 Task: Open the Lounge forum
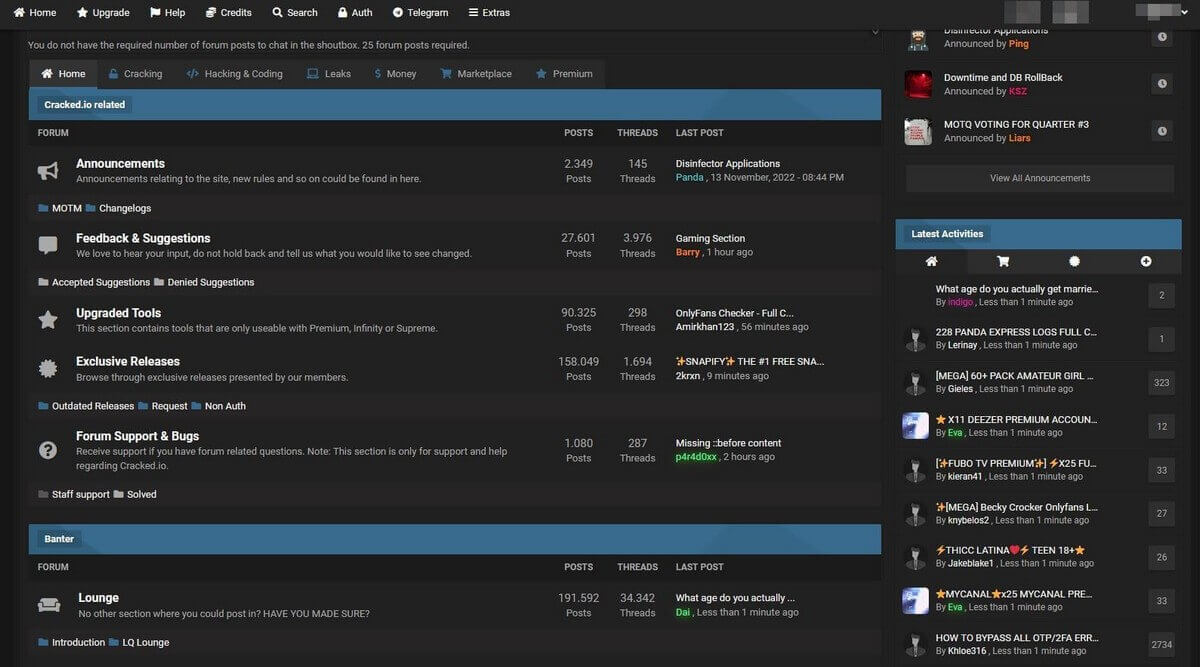[98, 598]
